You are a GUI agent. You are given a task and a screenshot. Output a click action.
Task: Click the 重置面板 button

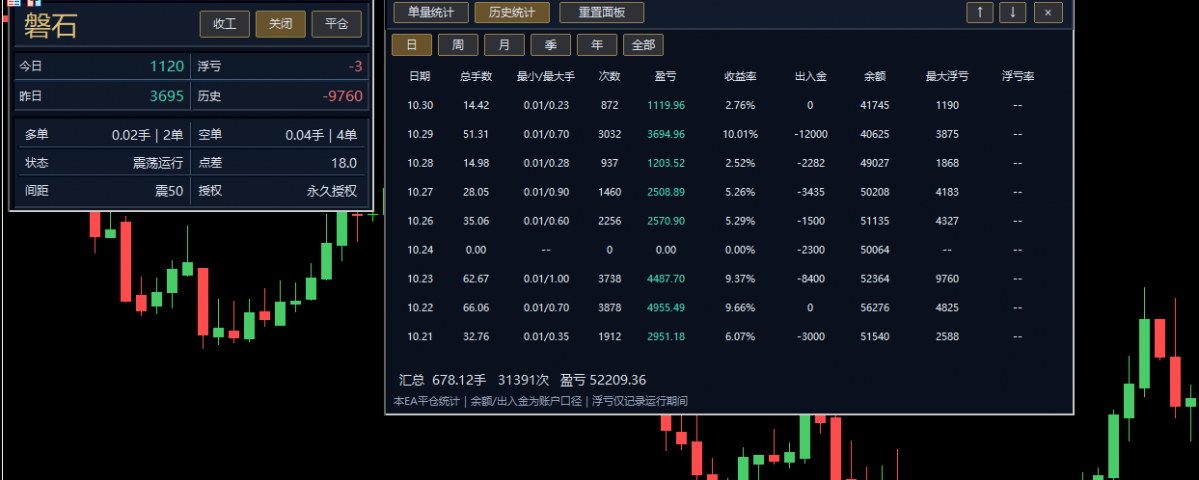[602, 12]
